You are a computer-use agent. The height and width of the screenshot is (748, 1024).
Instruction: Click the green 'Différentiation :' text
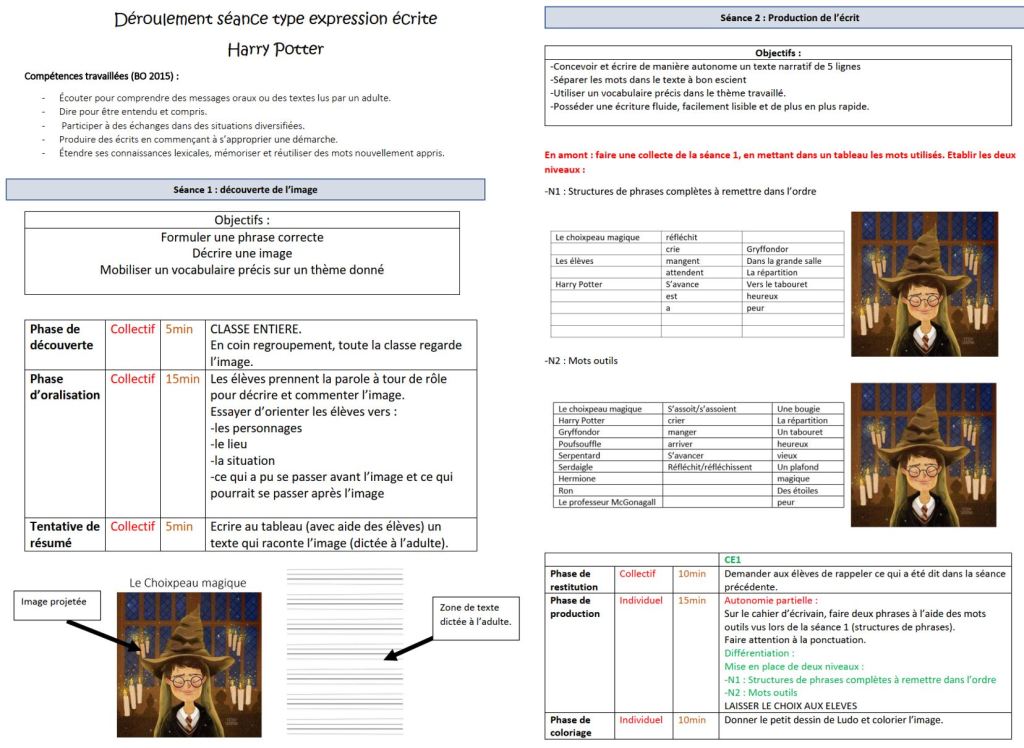[760, 653]
